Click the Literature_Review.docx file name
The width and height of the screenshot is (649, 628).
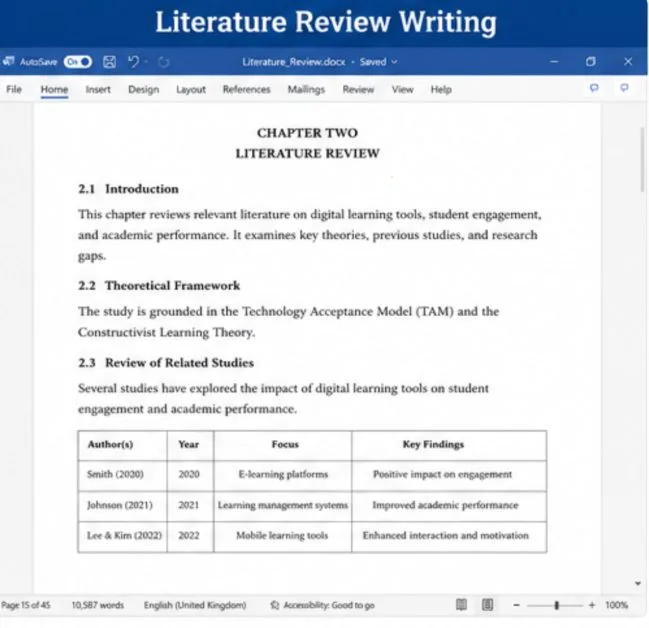point(293,62)
